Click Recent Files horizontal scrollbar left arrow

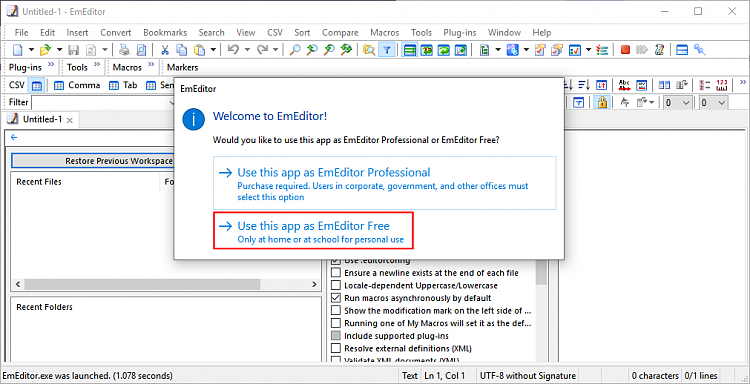18,285
